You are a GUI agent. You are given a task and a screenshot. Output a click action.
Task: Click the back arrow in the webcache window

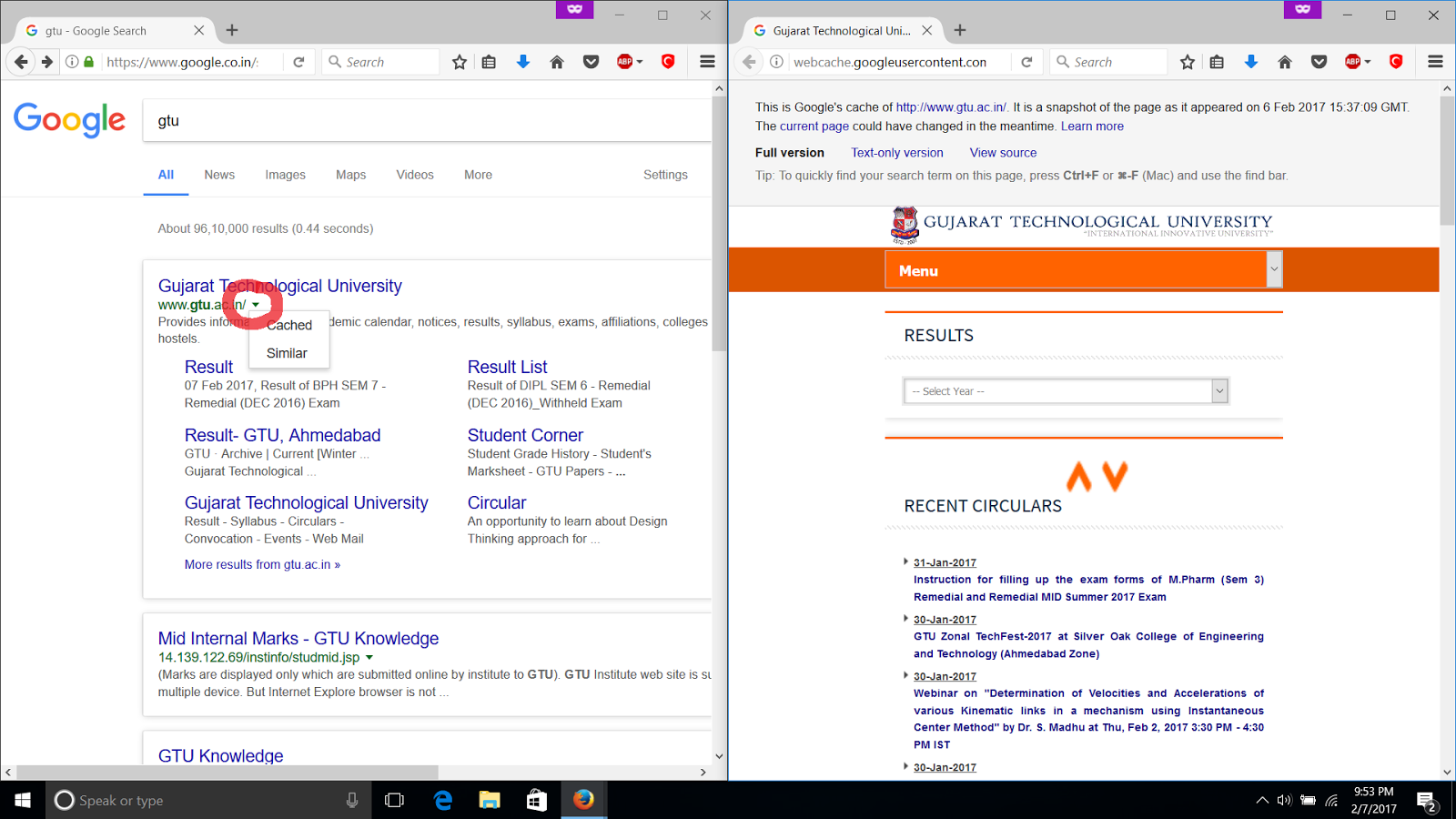click(749, 62)
